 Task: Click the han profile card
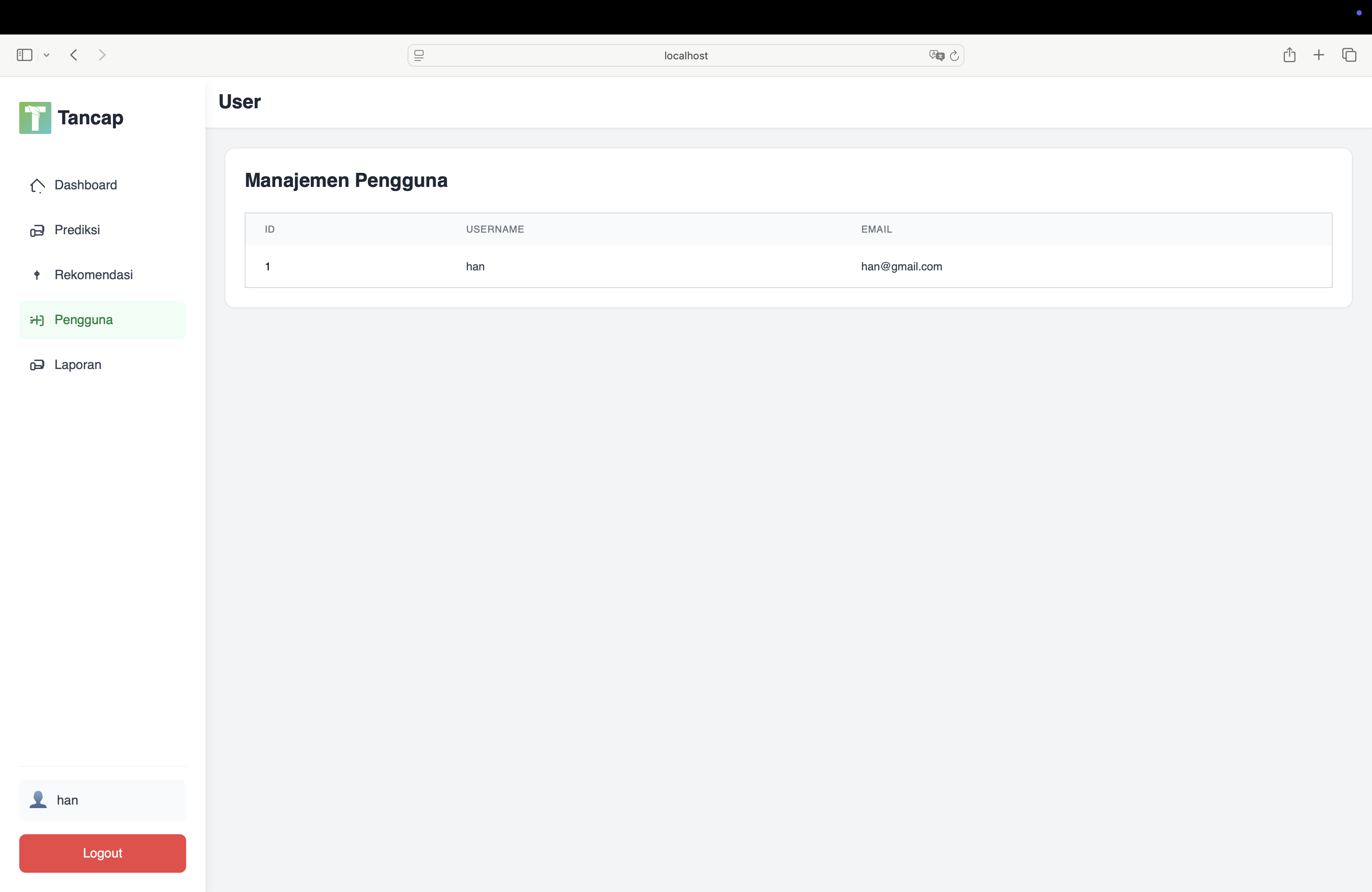(103, 800)
